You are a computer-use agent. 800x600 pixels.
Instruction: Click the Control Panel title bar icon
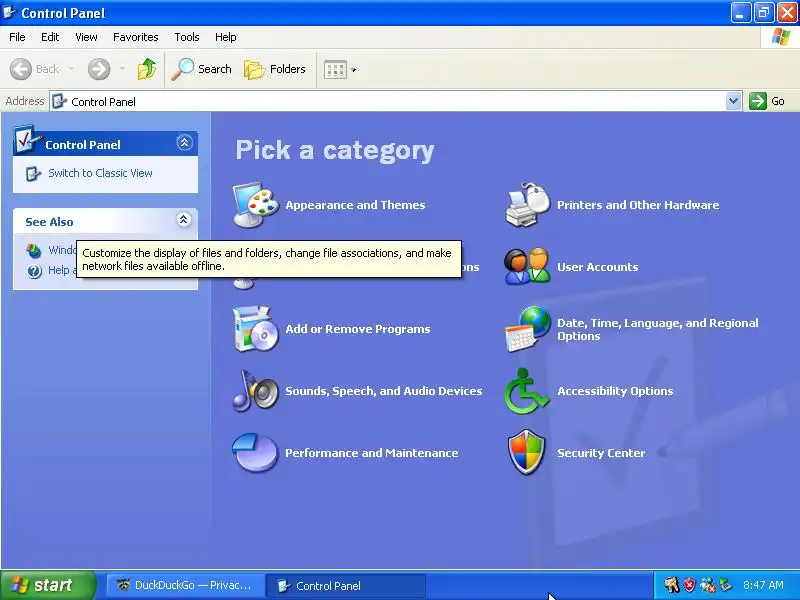tap(10, 12)
